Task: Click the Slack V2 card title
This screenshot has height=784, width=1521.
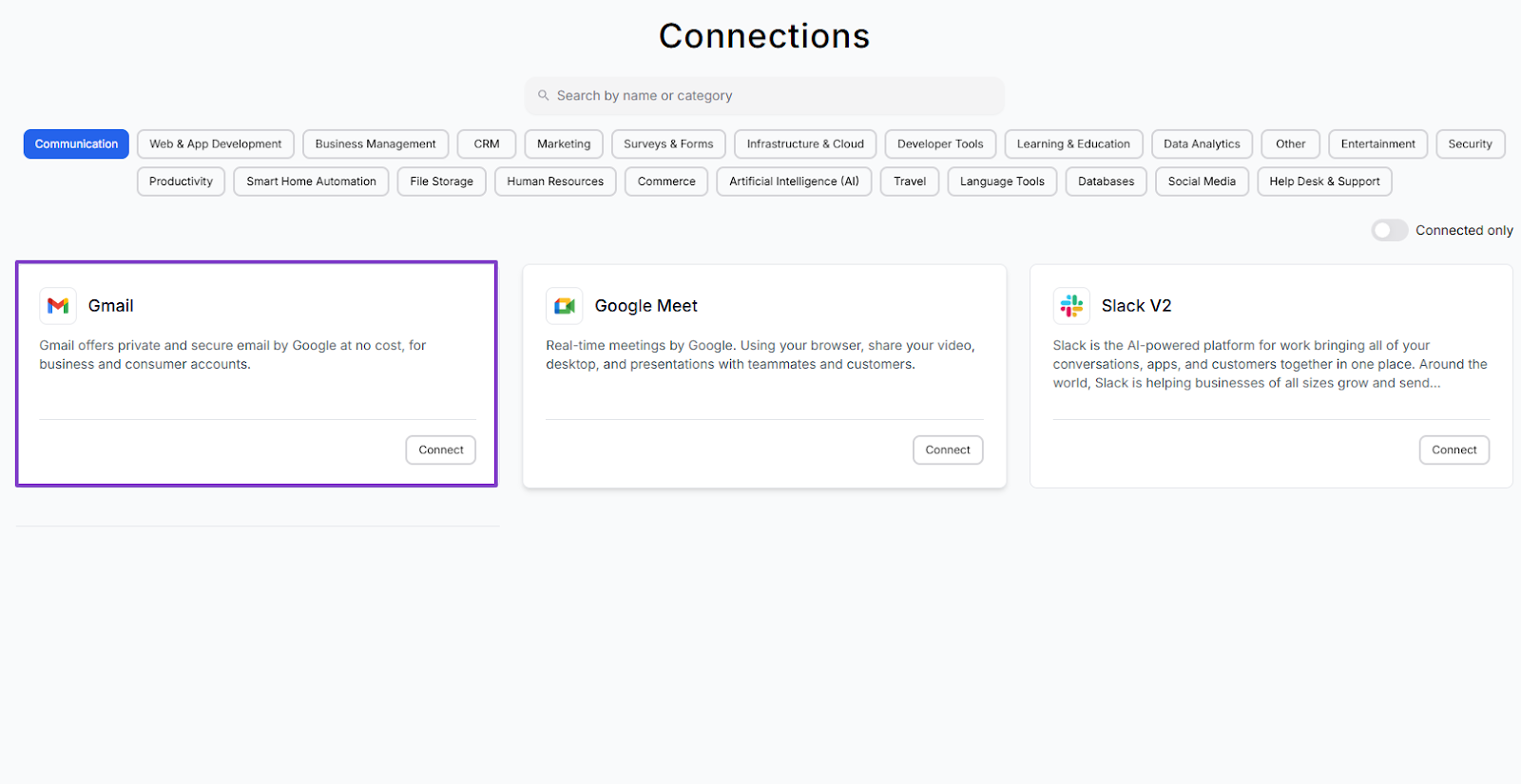Action: tap(1137, 306)
